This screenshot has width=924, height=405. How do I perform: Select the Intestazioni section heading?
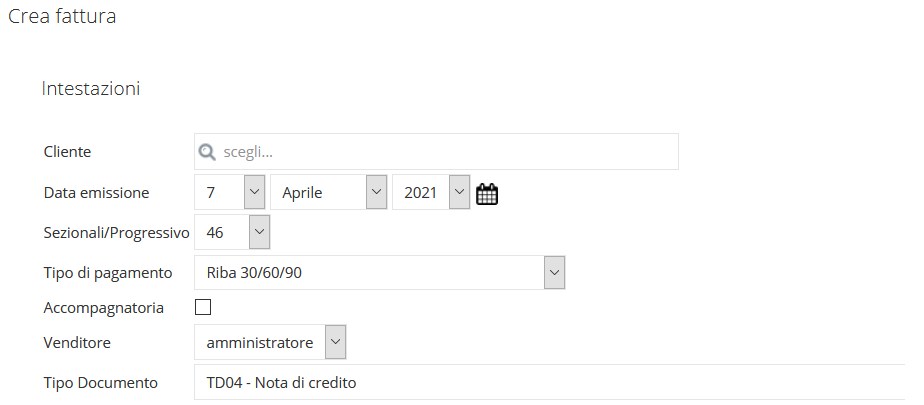91,88
